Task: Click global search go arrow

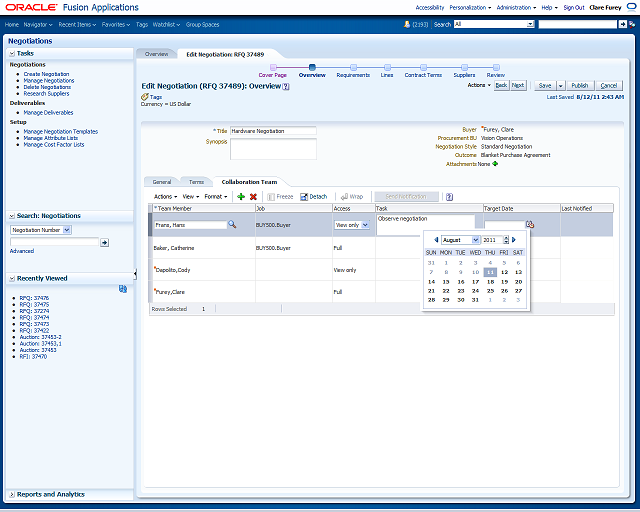Action: coord(622,24)
